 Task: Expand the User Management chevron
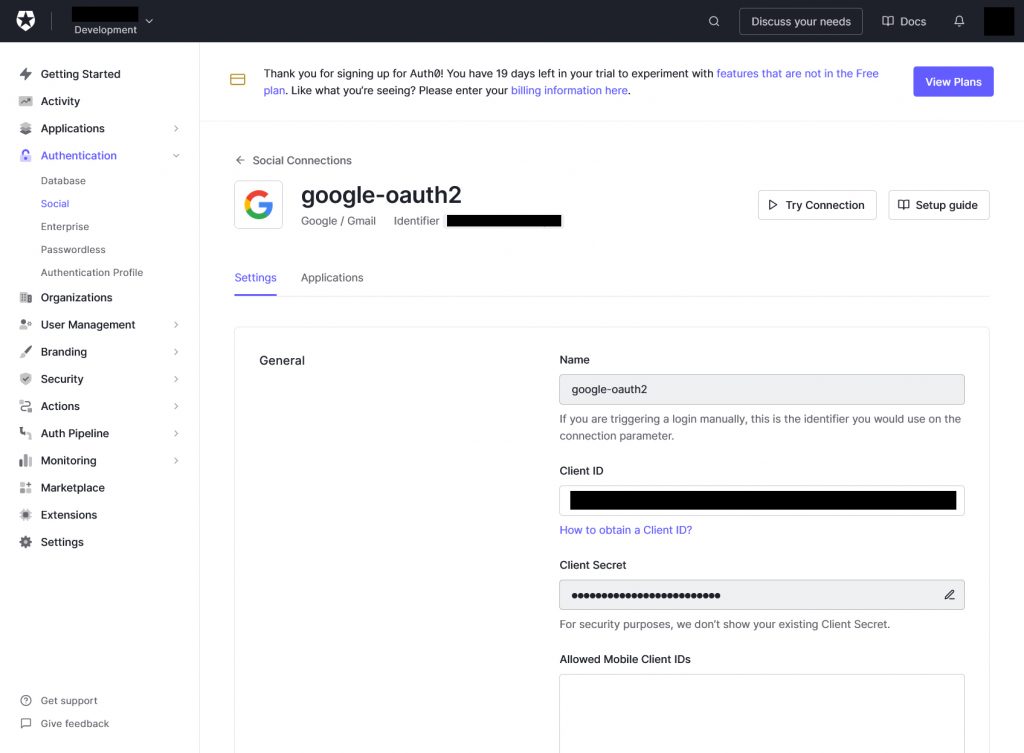tap(176, 325)
